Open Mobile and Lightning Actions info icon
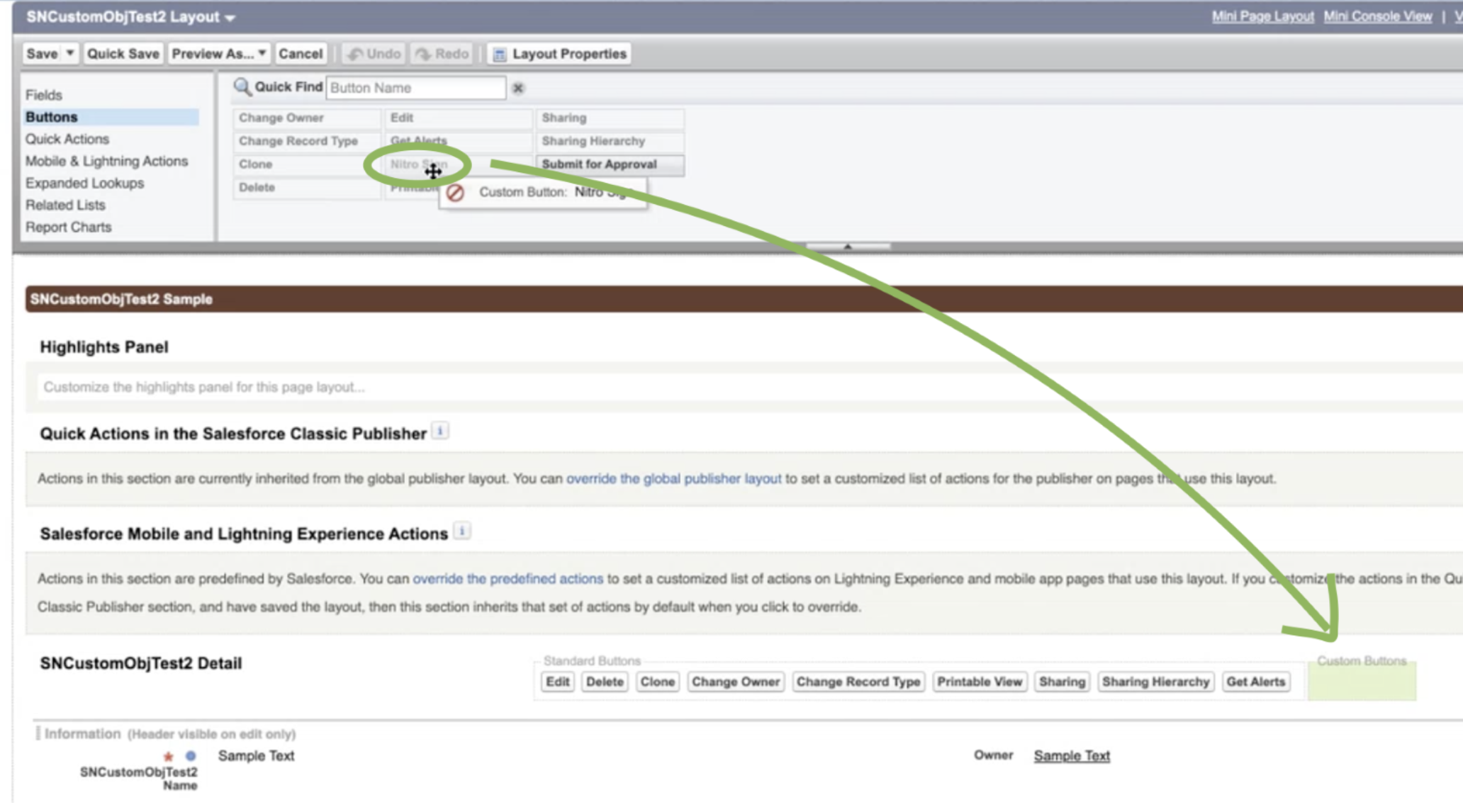Viewport: 1463px width, 812px height. [461, 531]
